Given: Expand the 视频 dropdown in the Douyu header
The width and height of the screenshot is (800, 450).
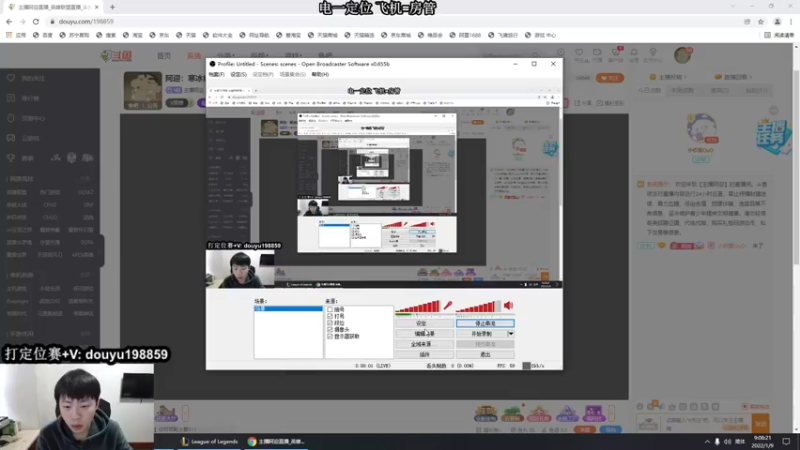Looking at the screenshot, I should [259, 55].
